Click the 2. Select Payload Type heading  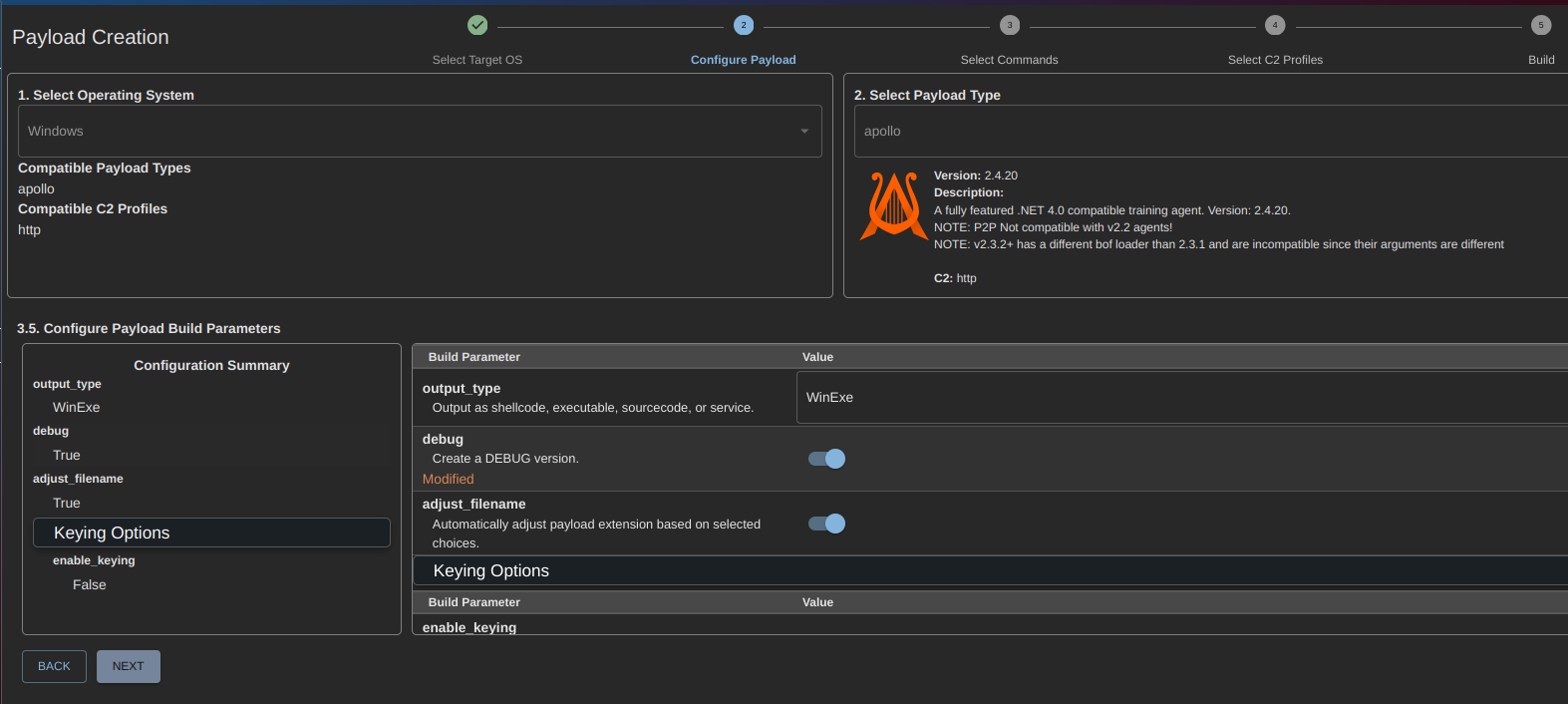coord(927,95)
